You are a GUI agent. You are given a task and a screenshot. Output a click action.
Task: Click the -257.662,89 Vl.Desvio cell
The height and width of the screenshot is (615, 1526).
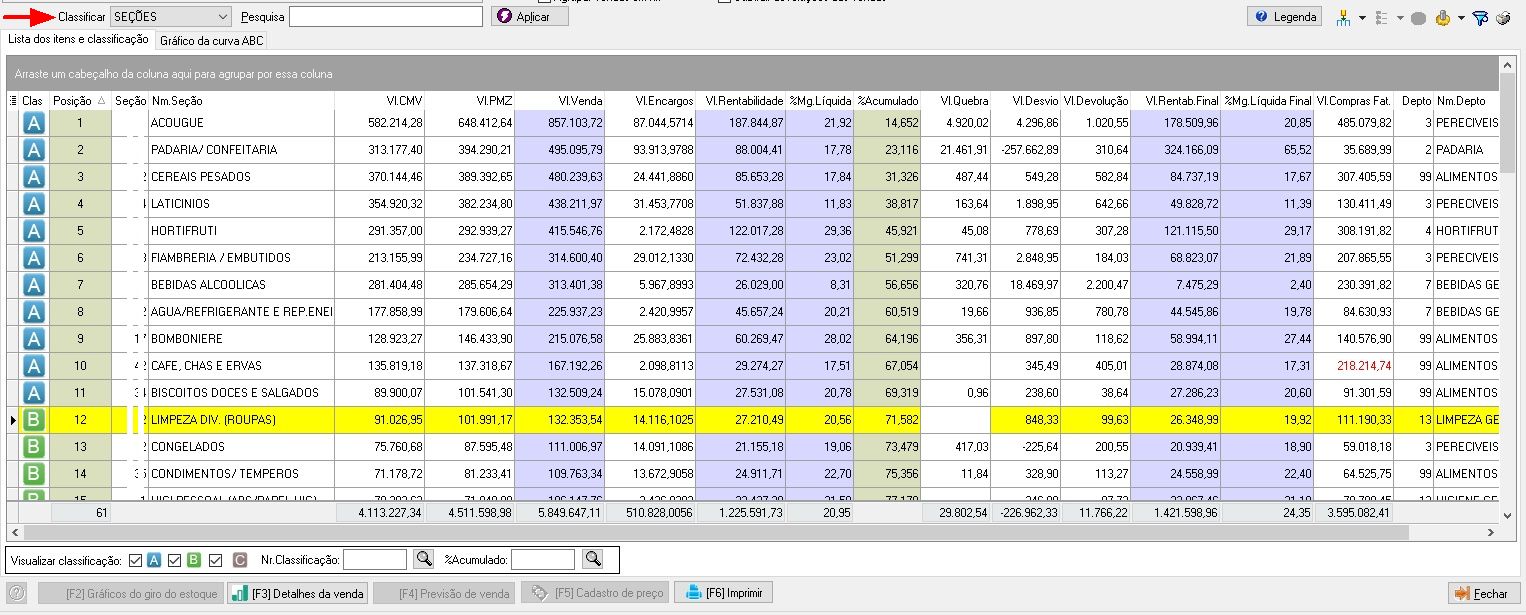tap(1026, 150)
